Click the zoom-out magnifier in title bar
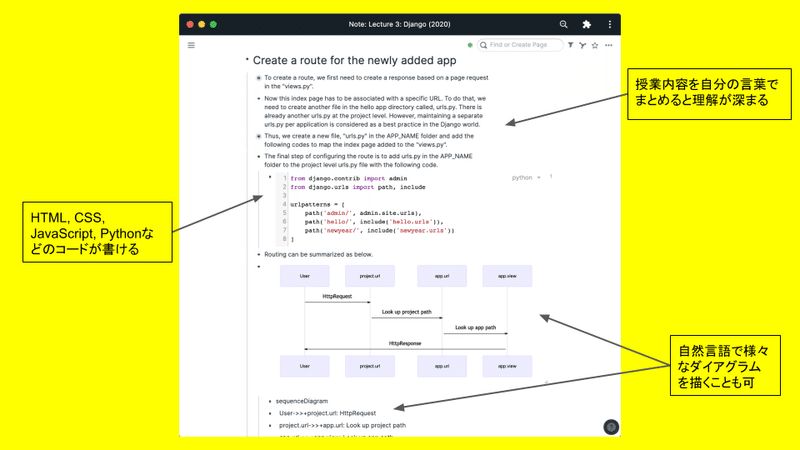 (x=563, y=24)
